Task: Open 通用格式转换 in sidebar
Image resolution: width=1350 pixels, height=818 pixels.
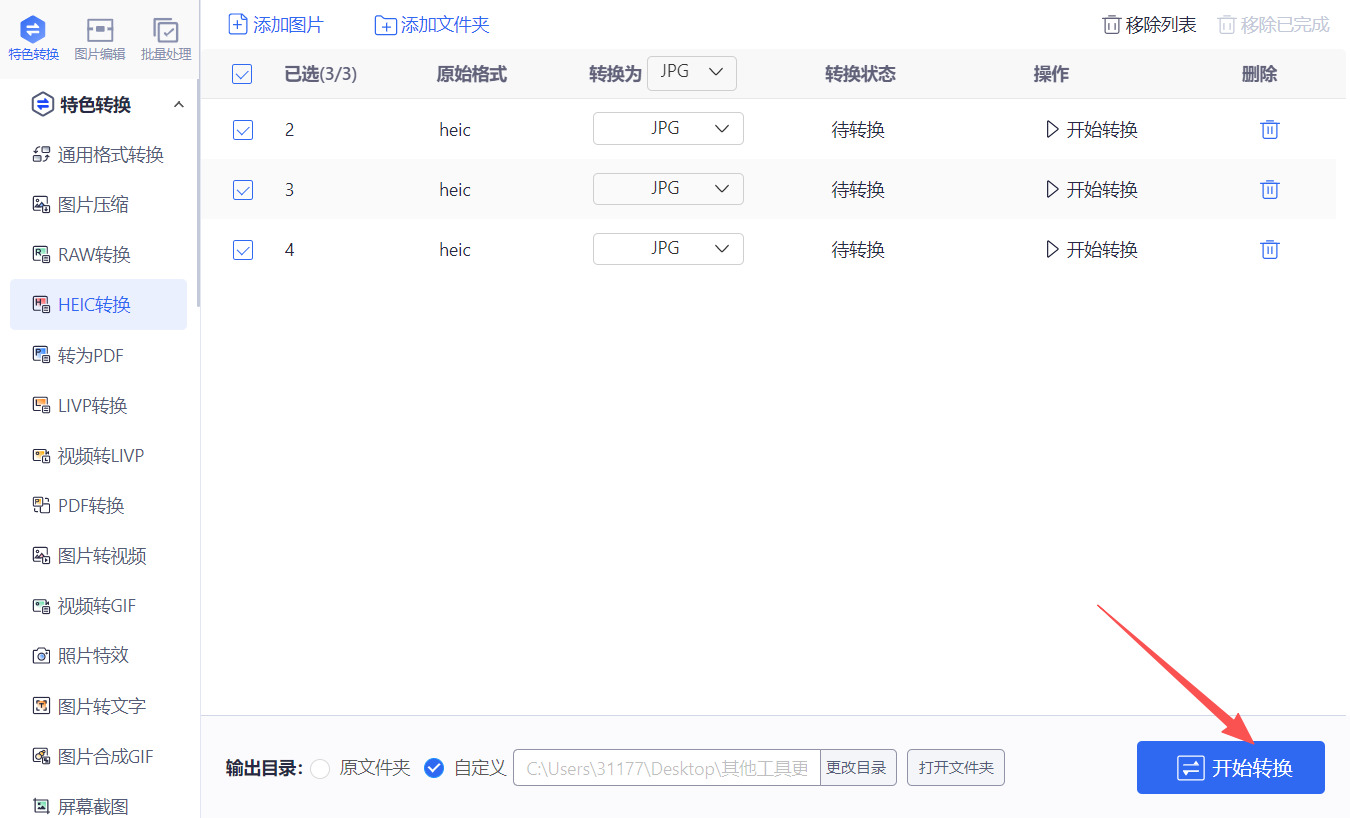Action: pyautogui.click(x=98, y=155)
